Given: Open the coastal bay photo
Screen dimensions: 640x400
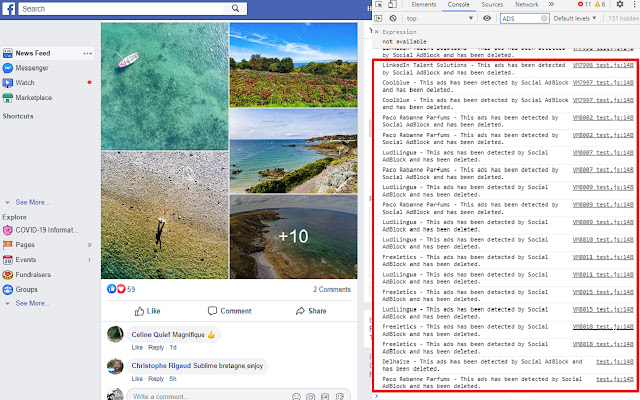Looking at the screenshot, I should point(293,151).
